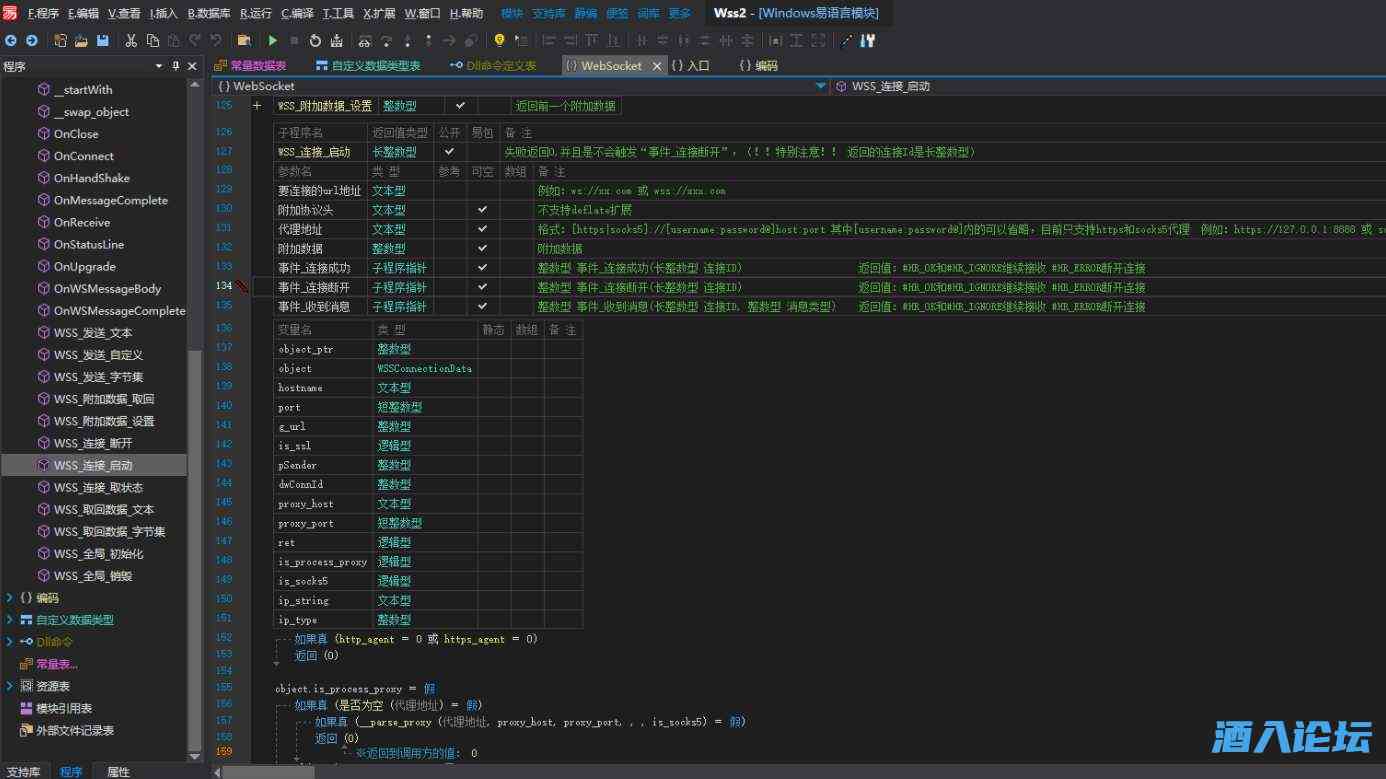1386x779 pixels.
Task: Click the green Run button in toolbar
Action: 272,41
